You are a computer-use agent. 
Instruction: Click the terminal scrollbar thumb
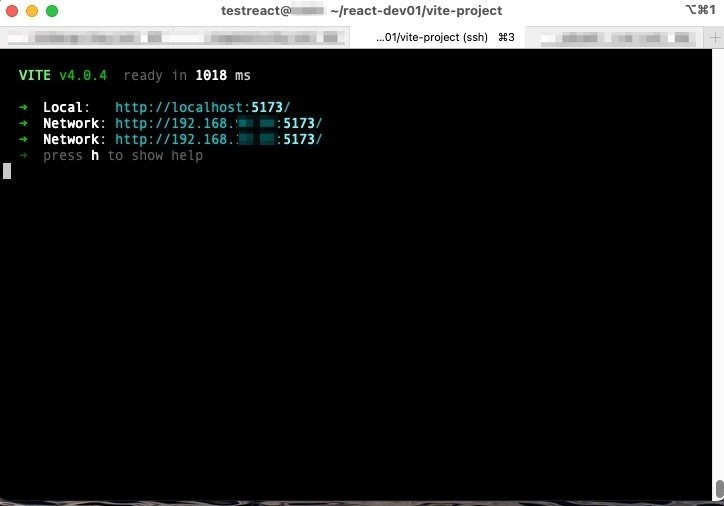coord(719,489)
